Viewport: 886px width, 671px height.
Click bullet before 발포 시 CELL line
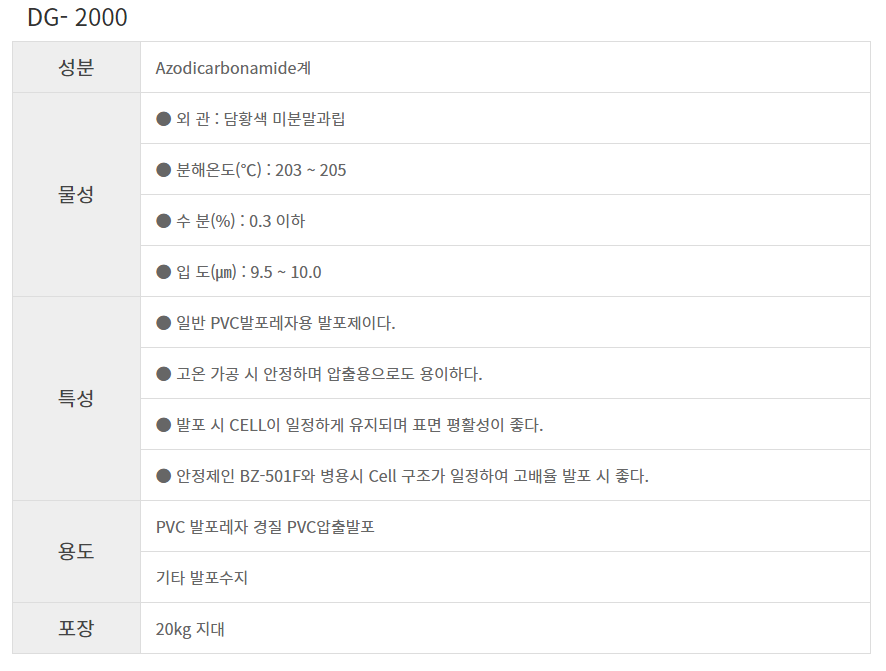[164, 425]
